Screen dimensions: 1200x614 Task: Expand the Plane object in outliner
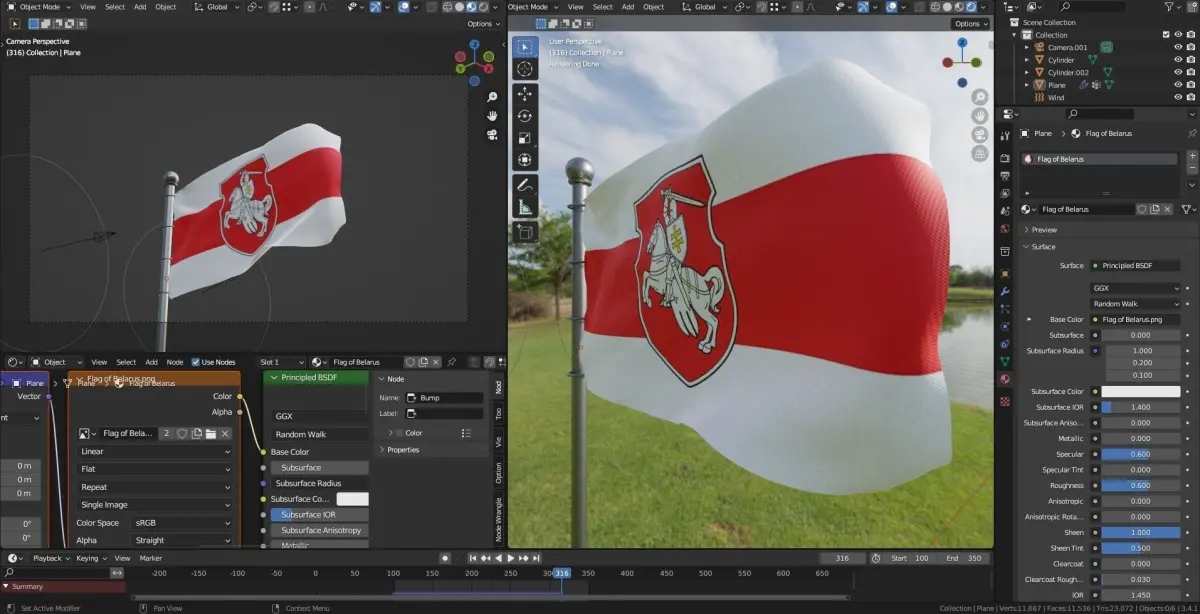[x=1026, y=85]
